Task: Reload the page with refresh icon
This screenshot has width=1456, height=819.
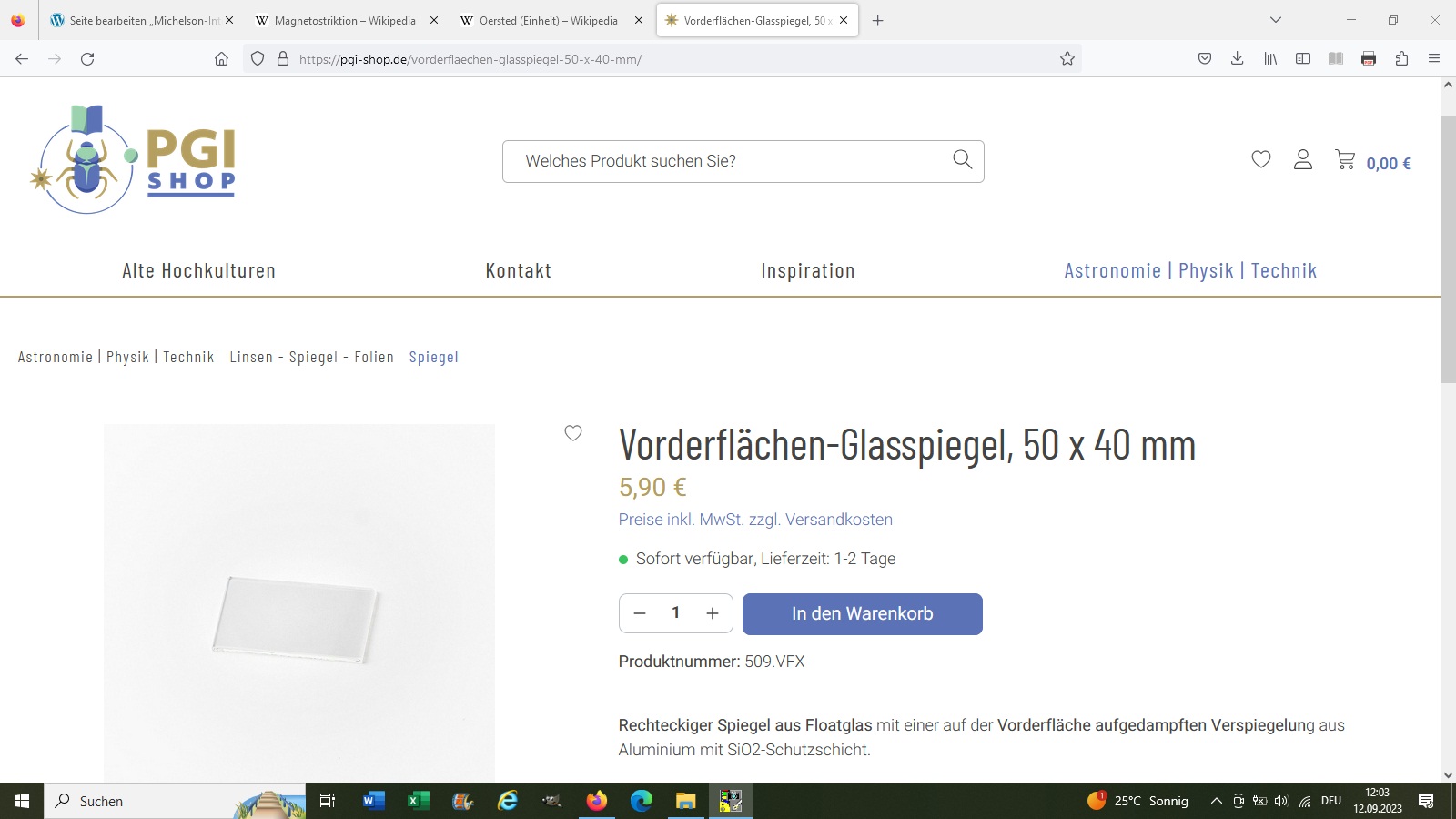Action: pyautogui.click(x=87, y=59)
